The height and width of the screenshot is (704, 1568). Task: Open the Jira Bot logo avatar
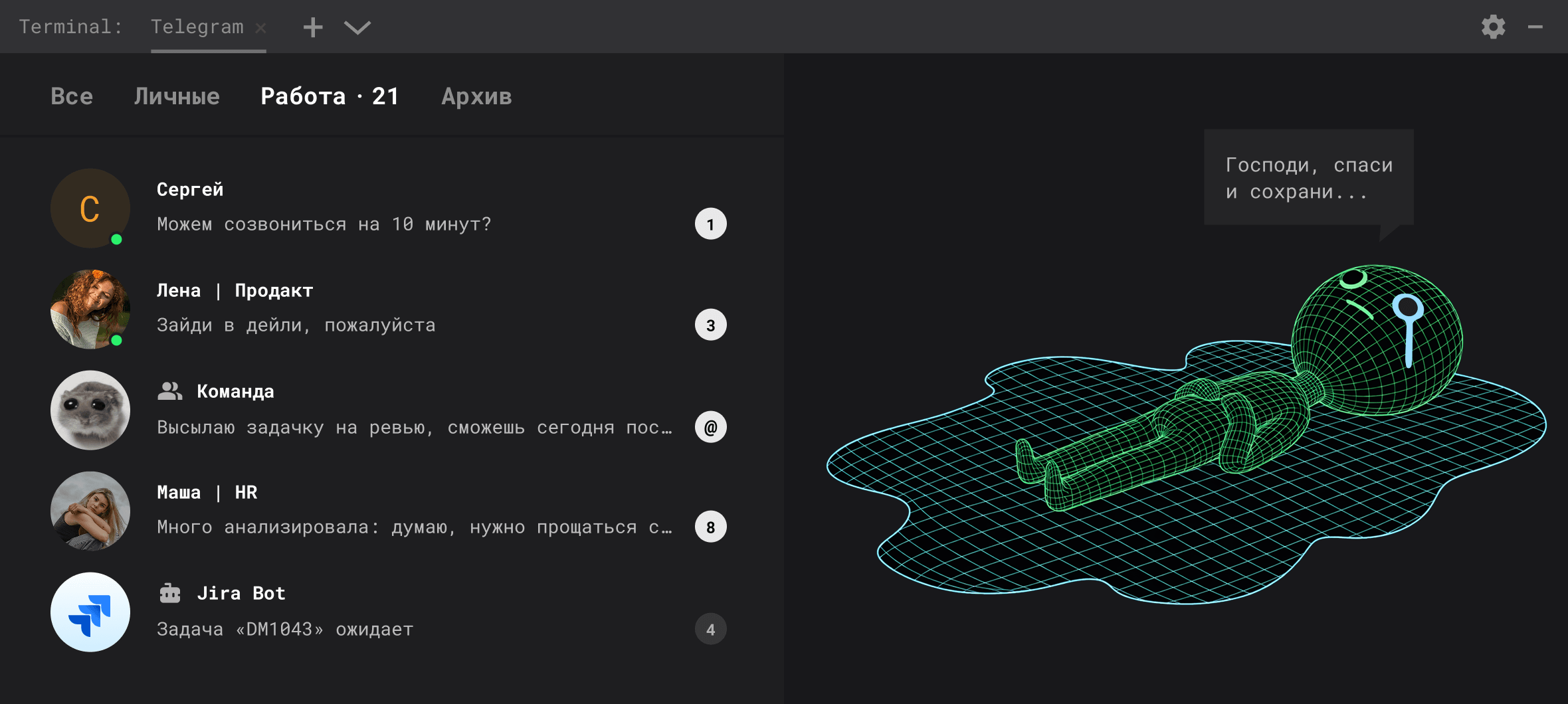[90, 612]
